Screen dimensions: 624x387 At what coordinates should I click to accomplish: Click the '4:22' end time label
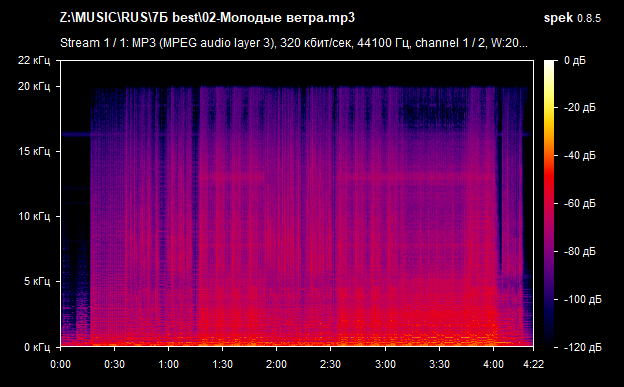[533, 364]
